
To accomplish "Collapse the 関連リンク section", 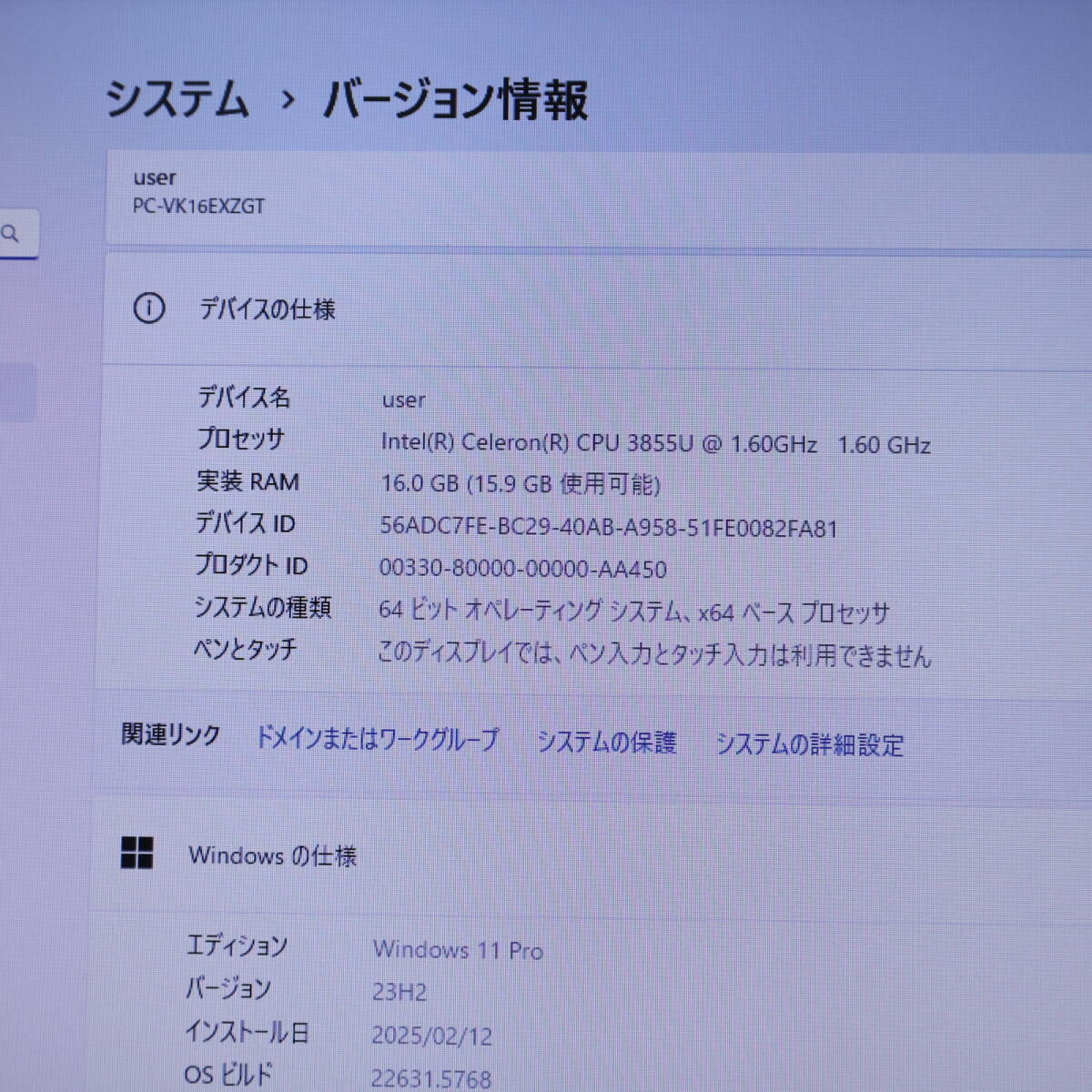I will pos(170,733).
